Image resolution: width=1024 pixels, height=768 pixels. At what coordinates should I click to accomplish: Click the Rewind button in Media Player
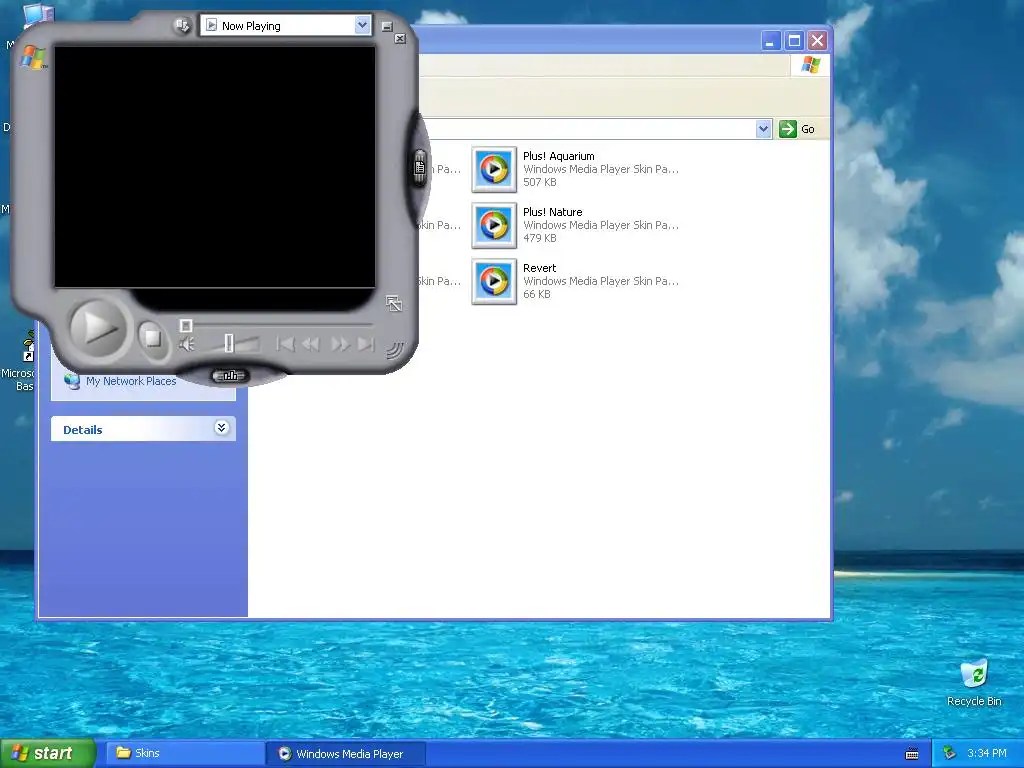pyautogui.click(x=311, y=344)
